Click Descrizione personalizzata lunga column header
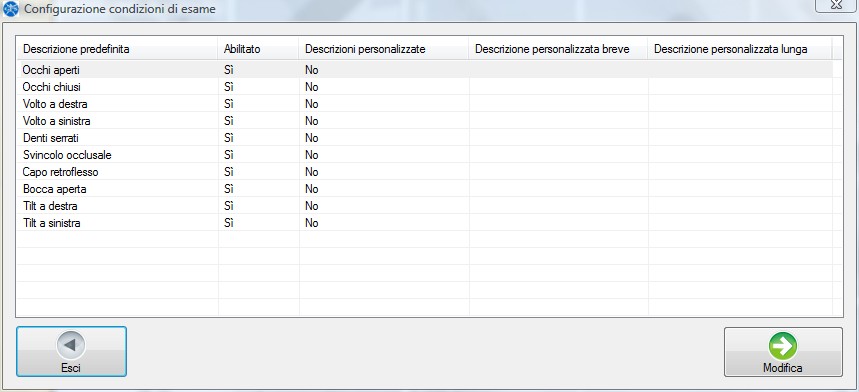 click(x=740, y=49)
